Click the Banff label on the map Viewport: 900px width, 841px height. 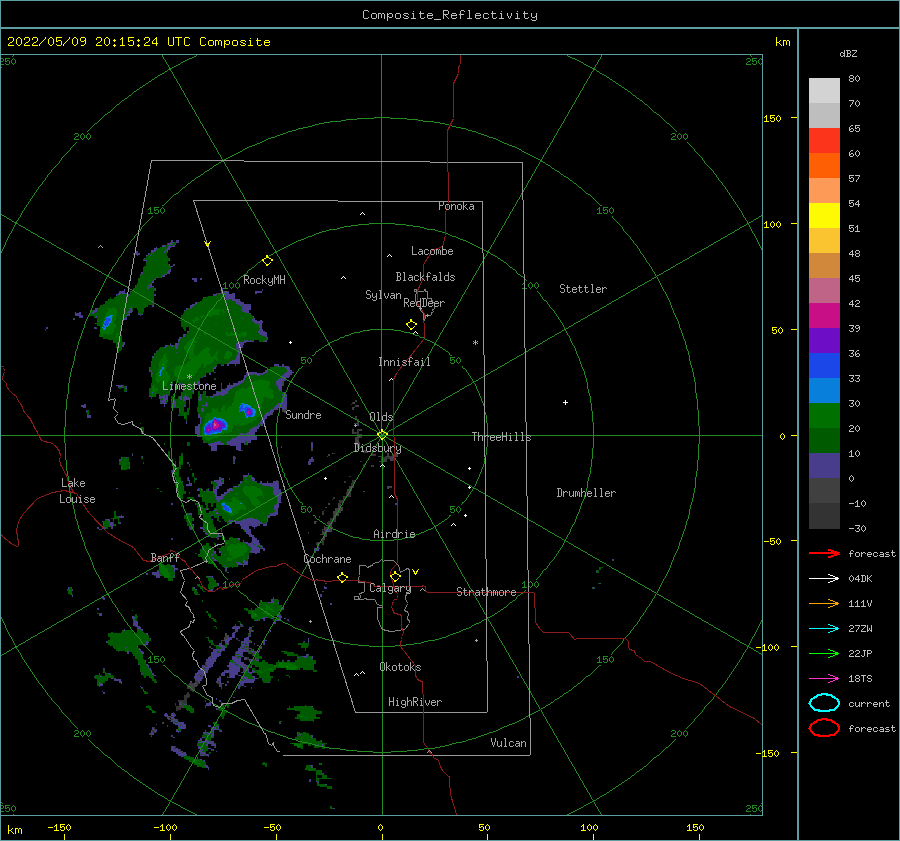tap(165, 557)
